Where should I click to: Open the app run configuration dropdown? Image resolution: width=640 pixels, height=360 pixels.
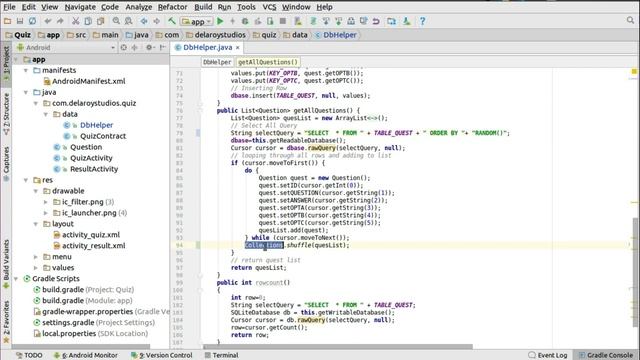(x=197, y=21)
